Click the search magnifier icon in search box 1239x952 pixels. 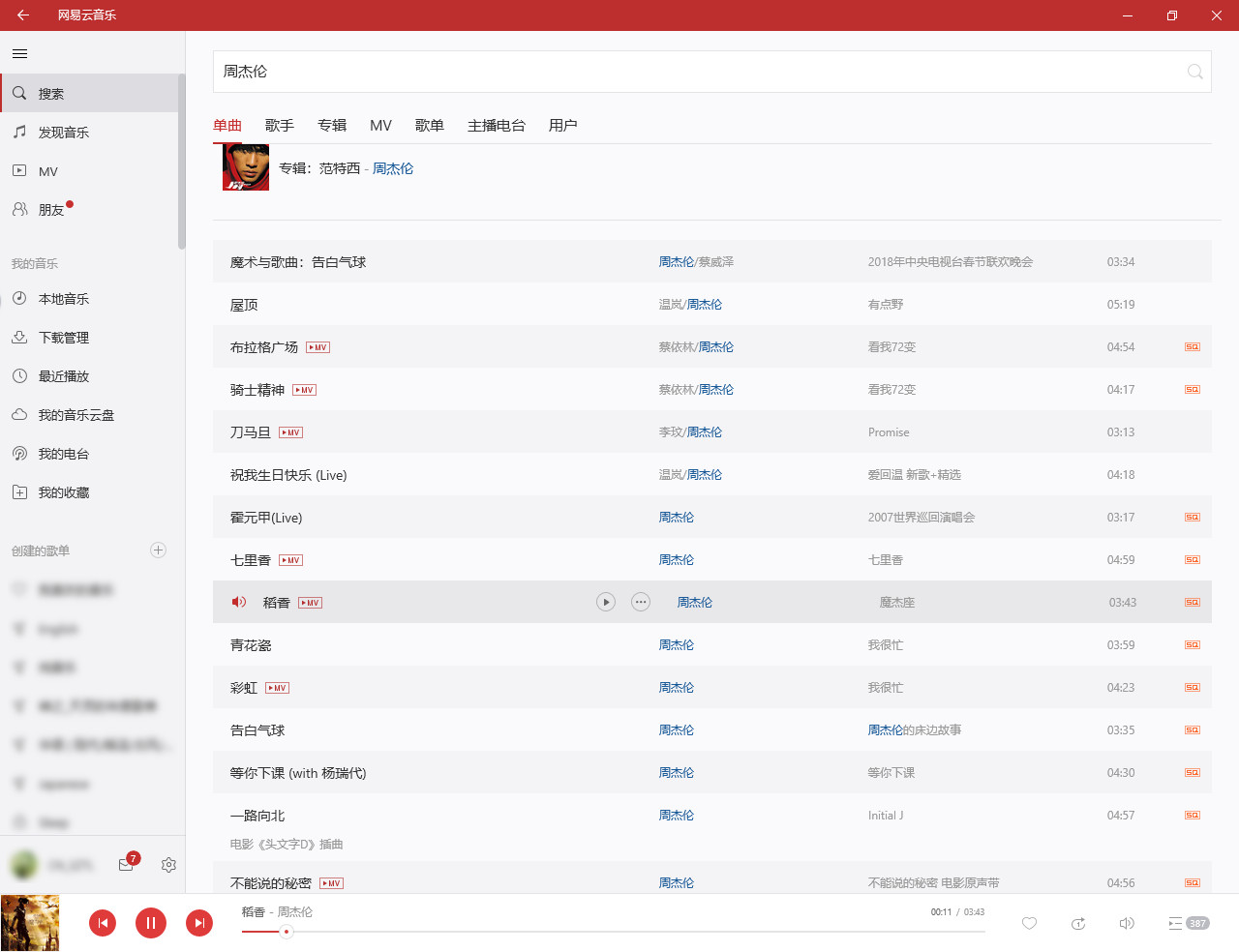(1194, 72)
